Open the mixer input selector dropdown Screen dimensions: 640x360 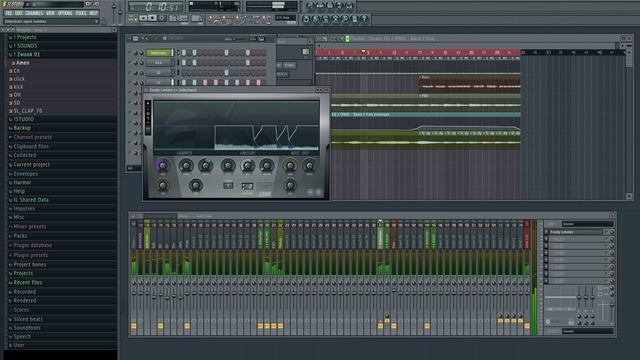[x=587, y=224]
